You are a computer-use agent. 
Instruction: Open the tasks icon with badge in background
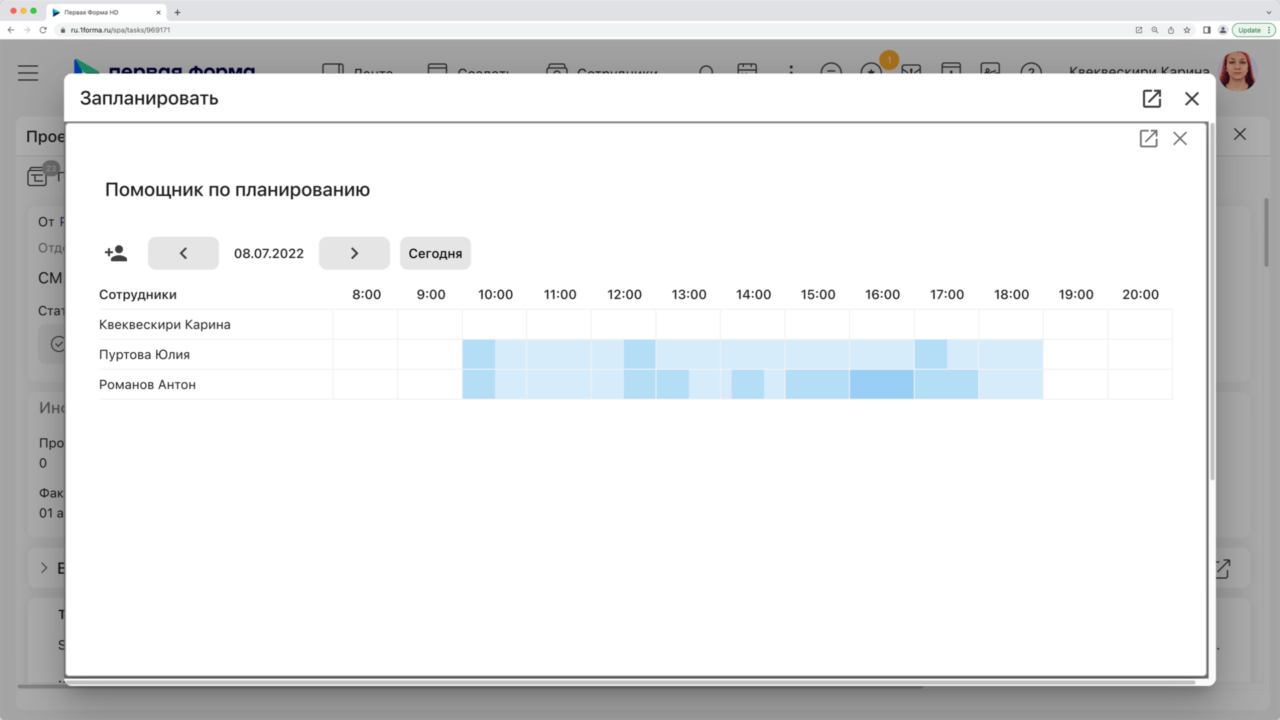pos(39,176)
